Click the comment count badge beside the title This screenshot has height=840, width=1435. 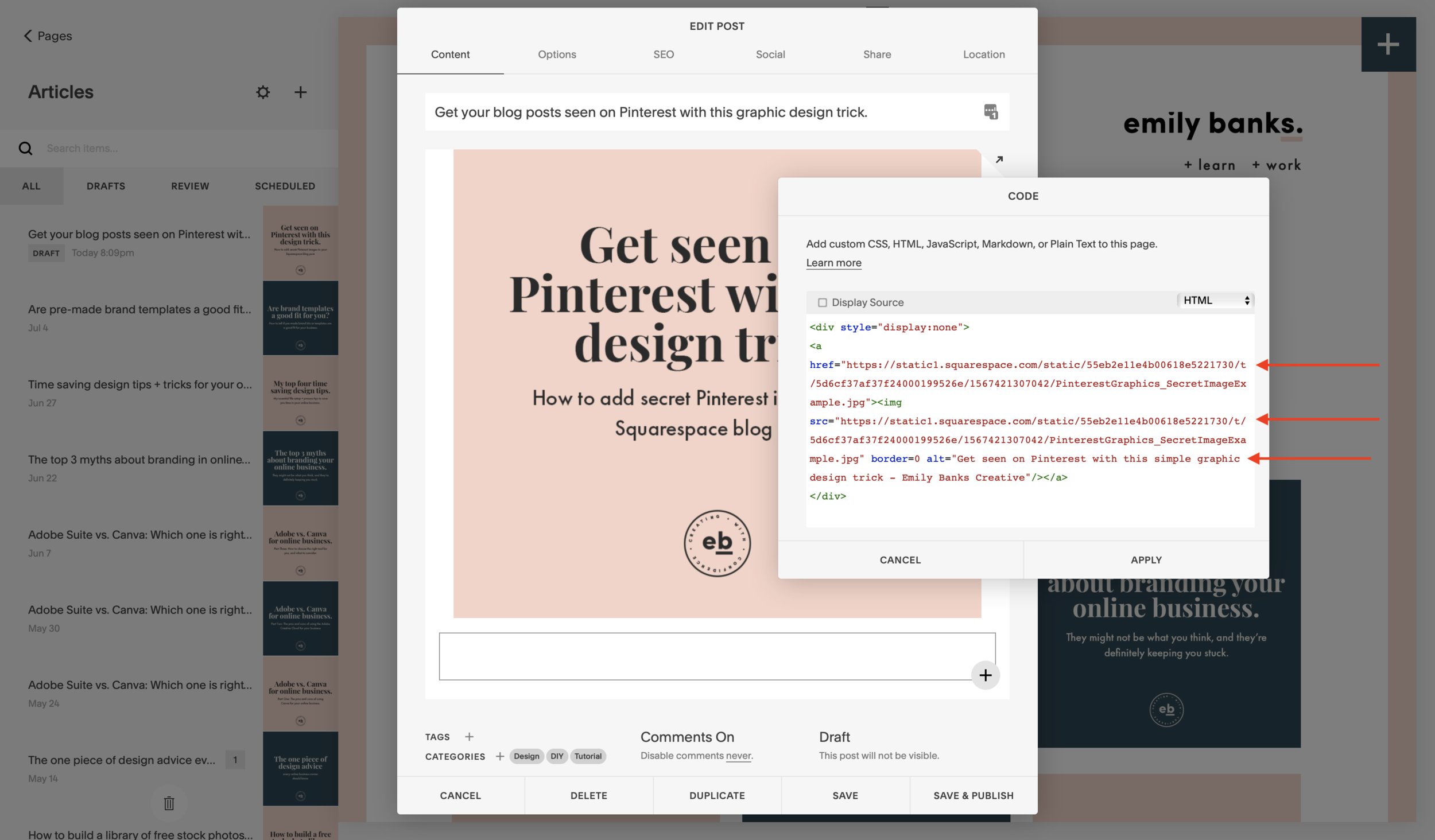tap(990, 112)
